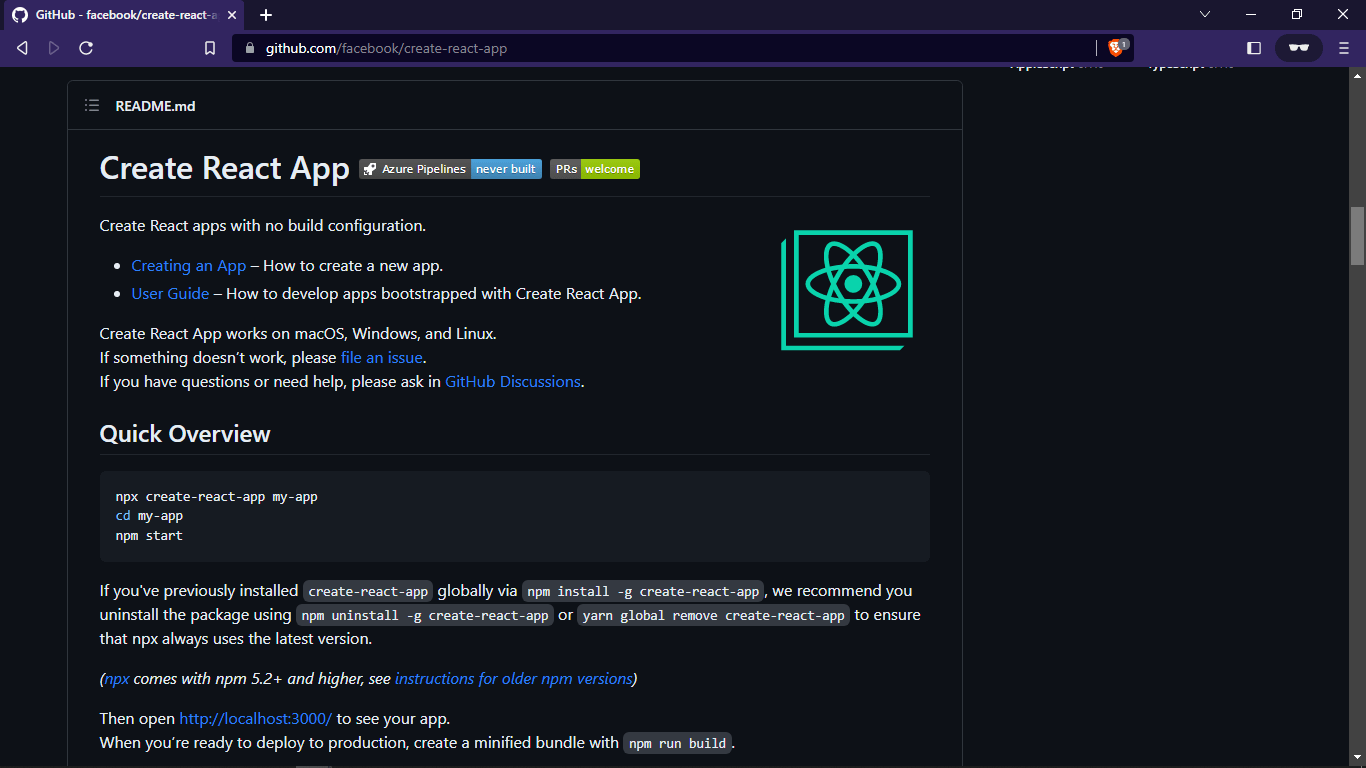Open the tab search dropdown arrow
Image resolution: width=1366 pixels, height=768 pixels.
pyautogui.click(x=1205, y=14)
